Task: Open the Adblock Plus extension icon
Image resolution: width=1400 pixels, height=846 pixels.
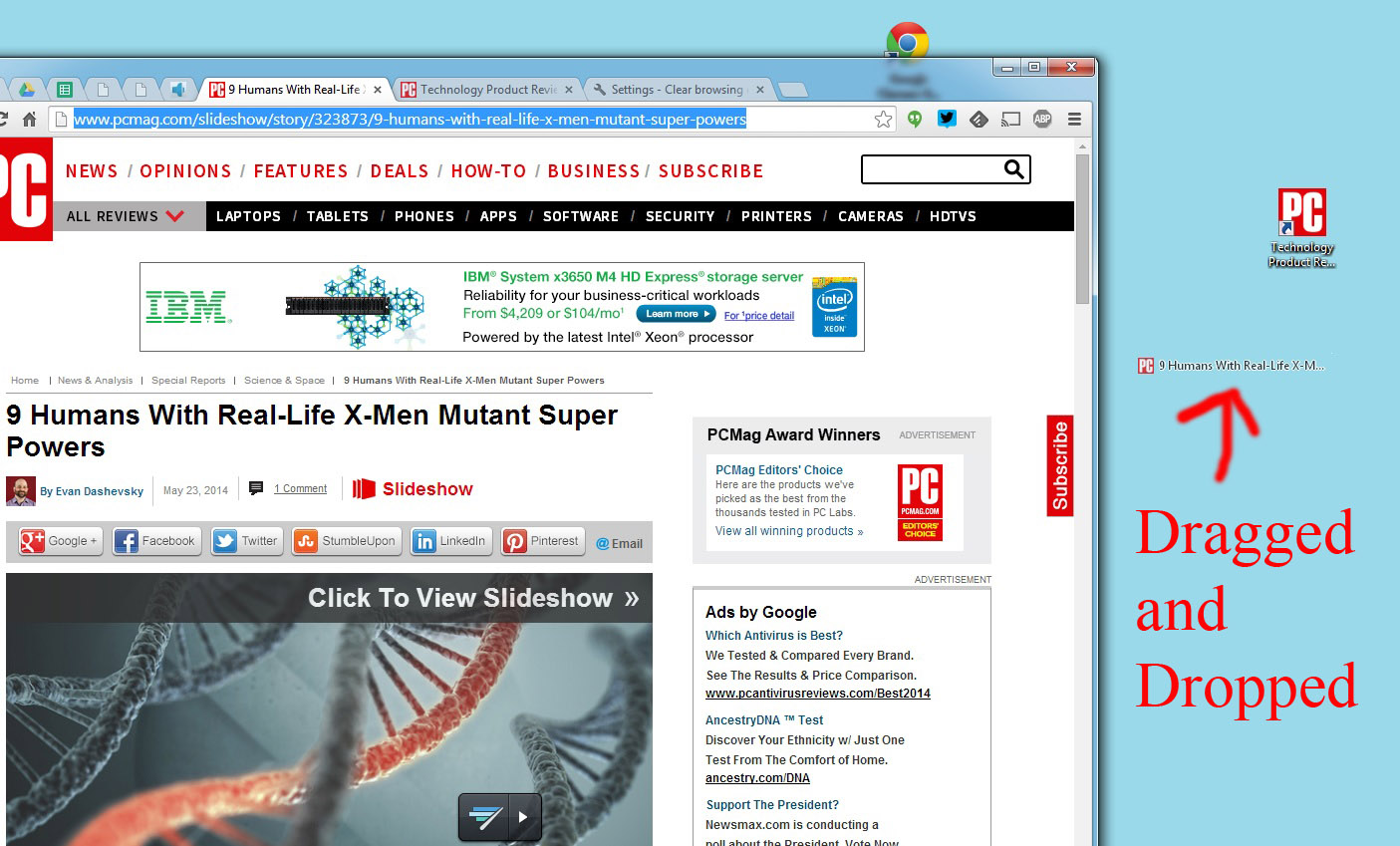Action: [x=1042, y=120]
